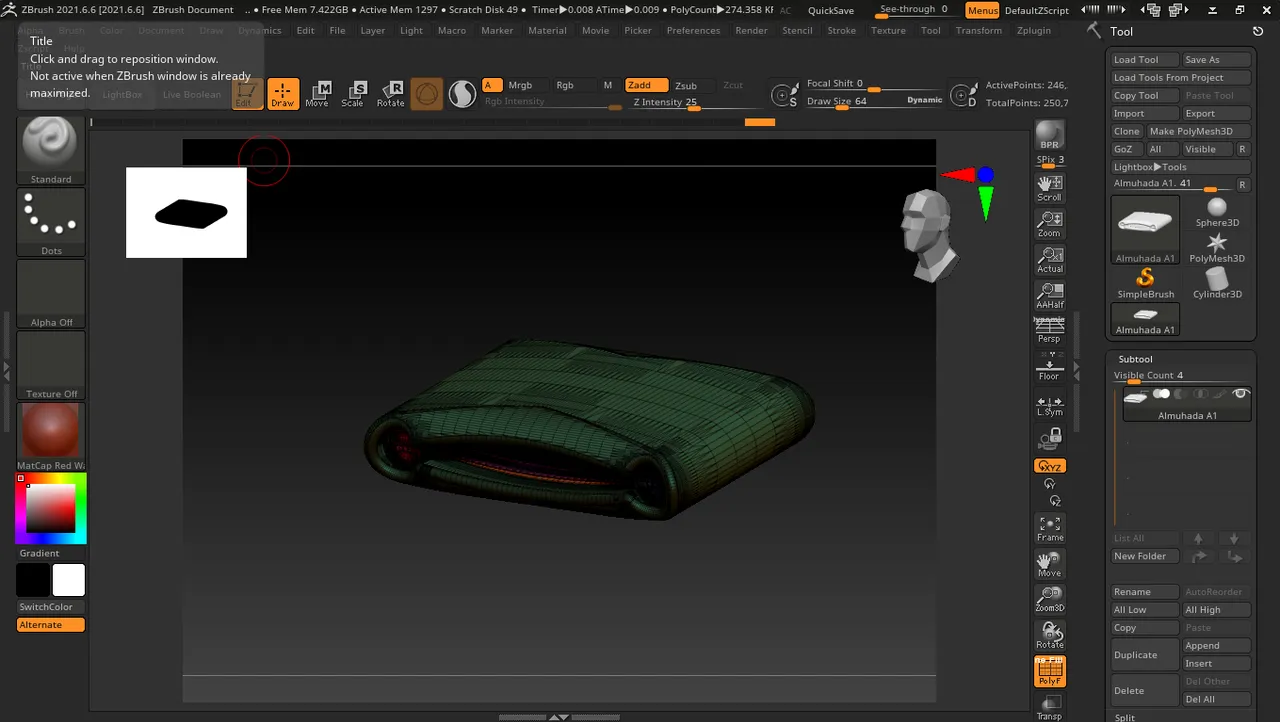Click the Gizmo 3D sphere icon
Image resolution: width=1280 pixels, height=722 pixels.
pyautogui.click(x=426, y=94)
